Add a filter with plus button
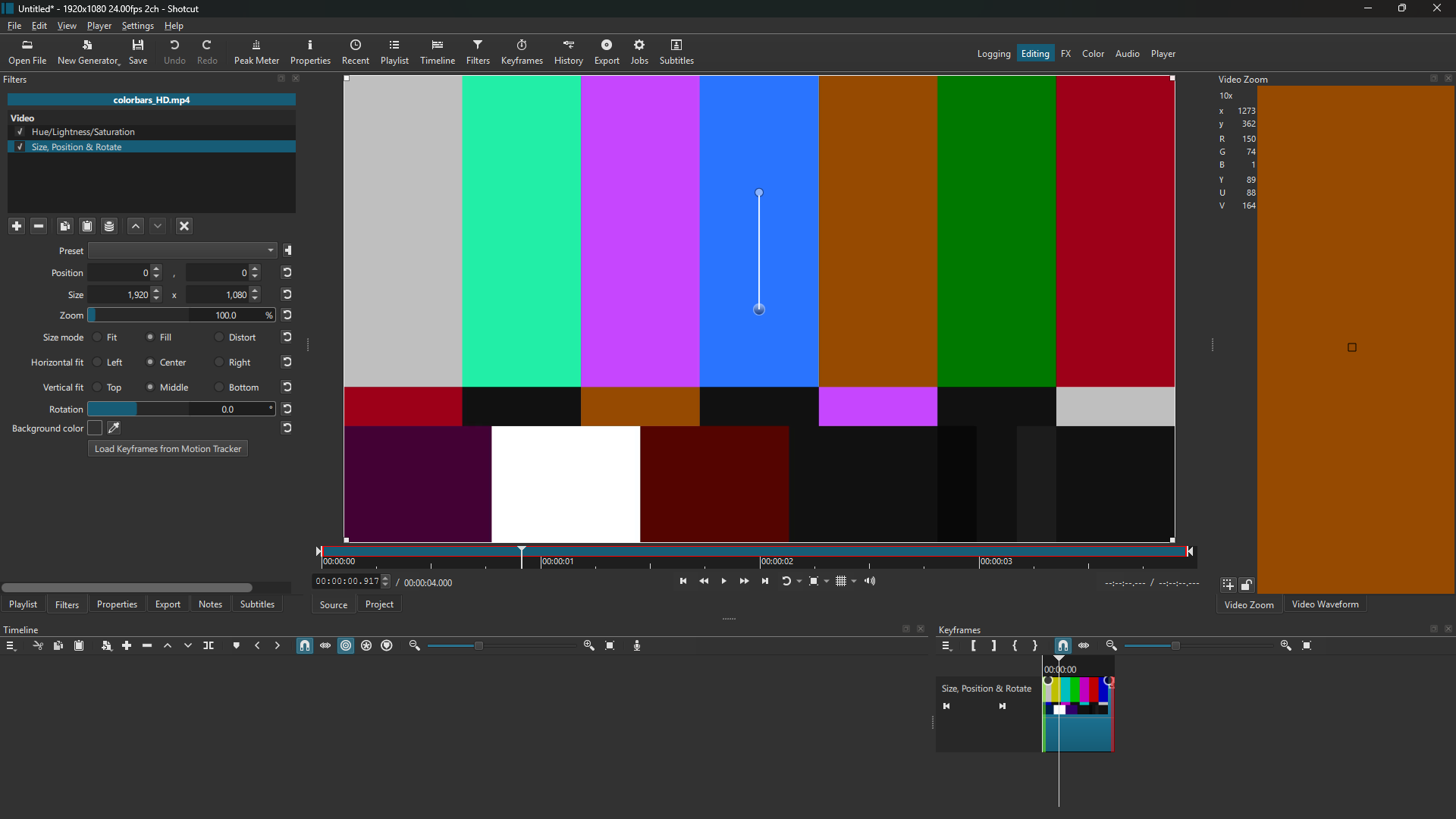Image resolution: width=1456 pixels, height=819 pixels. (x=17, y=226)
